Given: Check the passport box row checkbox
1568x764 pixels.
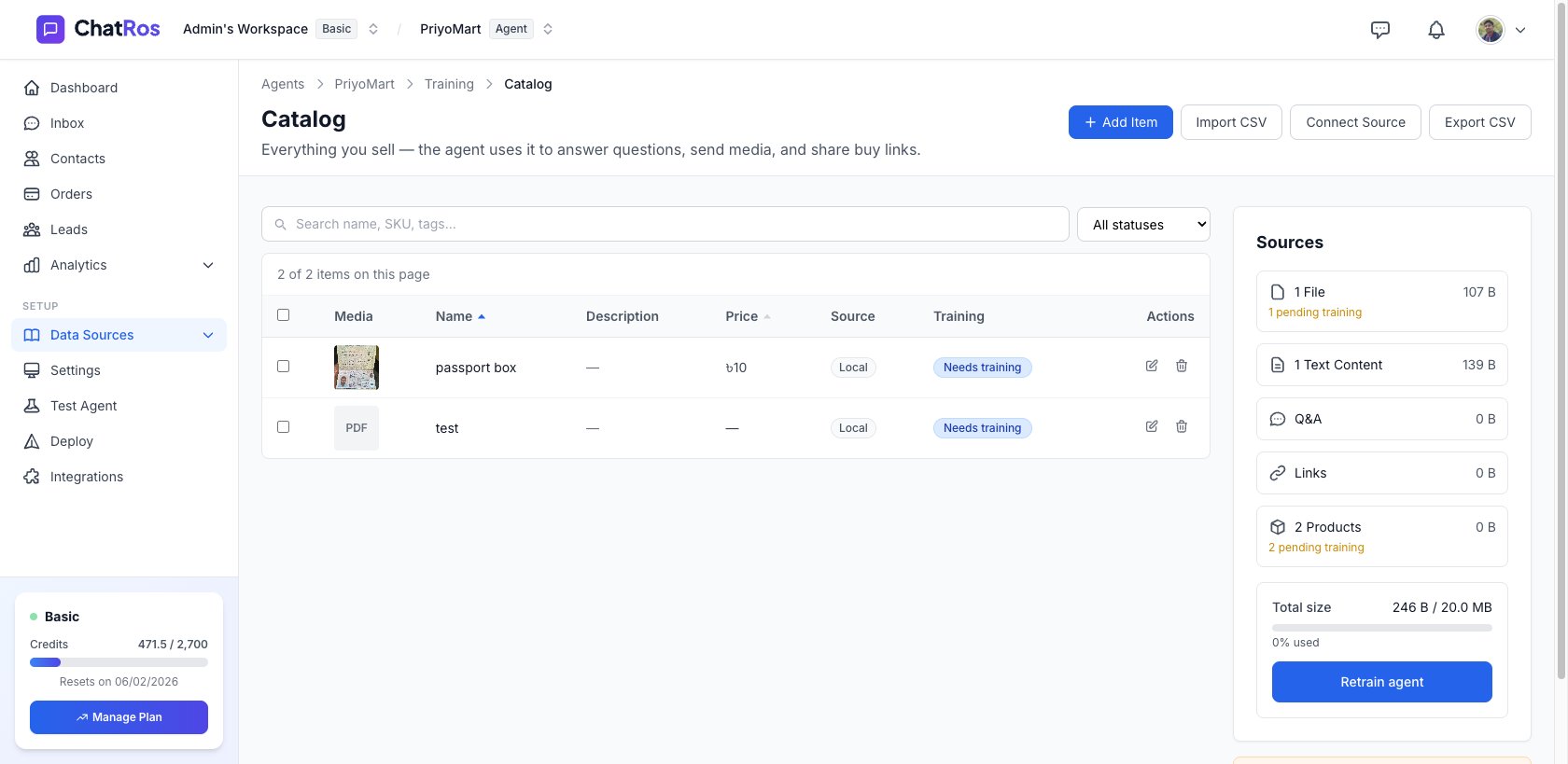Looking at the screenshot, I should coord(284,367).
